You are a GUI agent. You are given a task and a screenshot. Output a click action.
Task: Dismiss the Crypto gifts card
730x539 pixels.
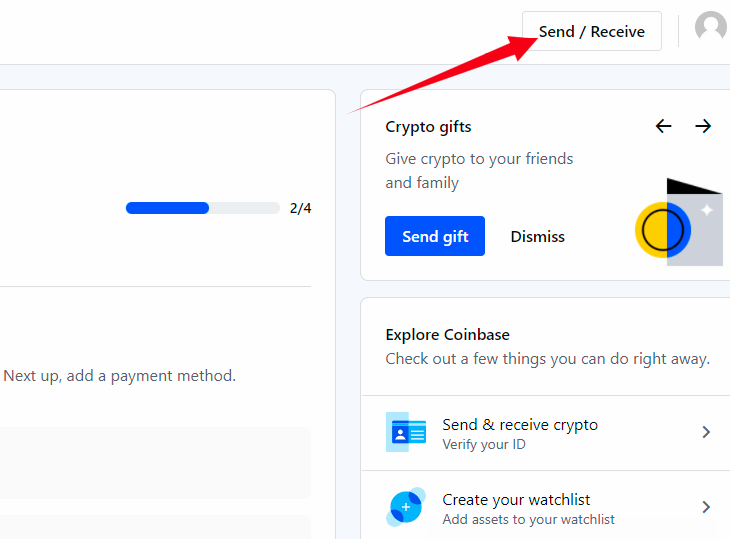(x=538, y=236)
